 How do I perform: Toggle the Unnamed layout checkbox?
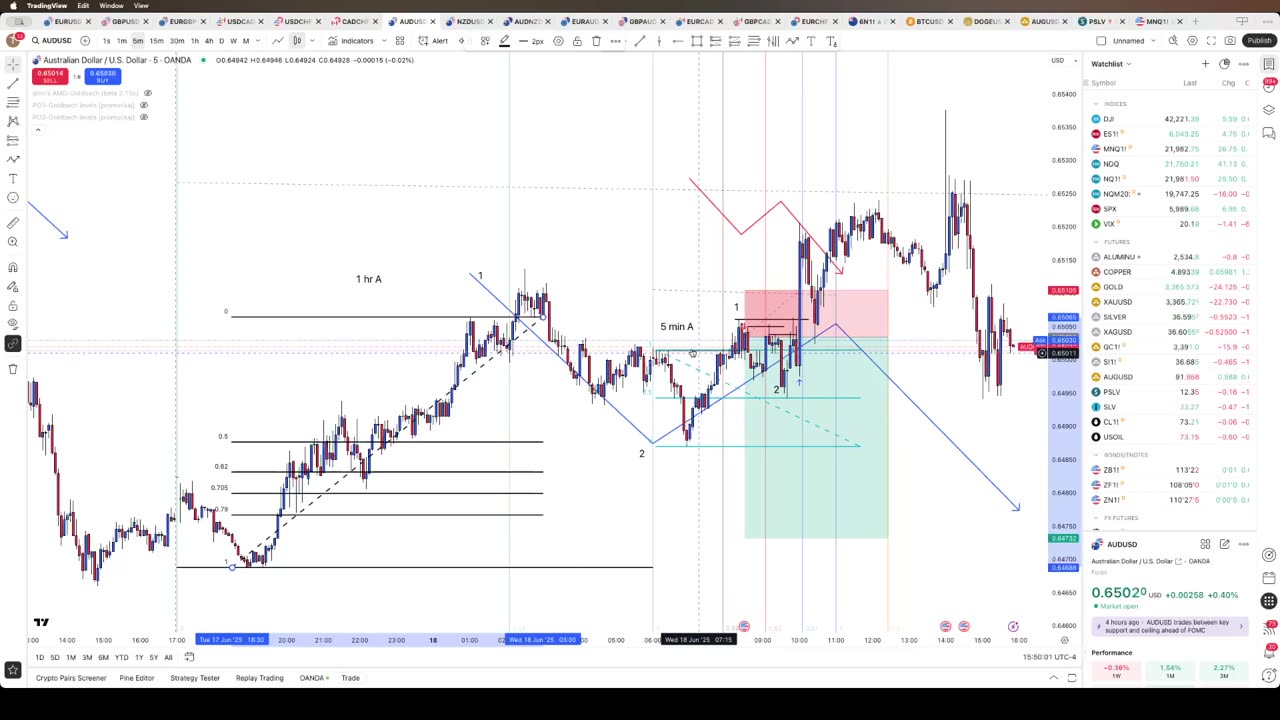tap(1101, 41)
